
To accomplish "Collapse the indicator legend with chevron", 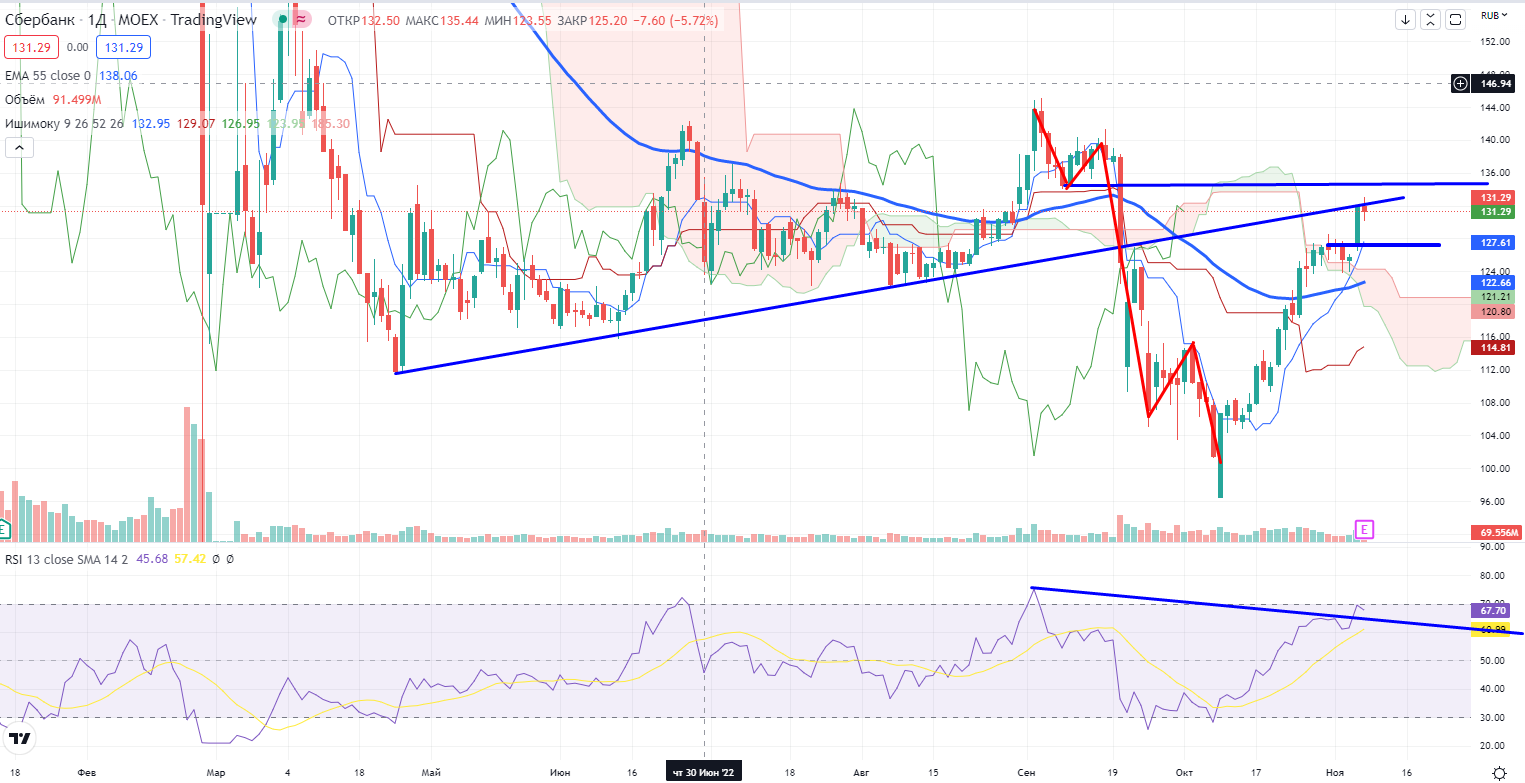I will click(19, 147).
